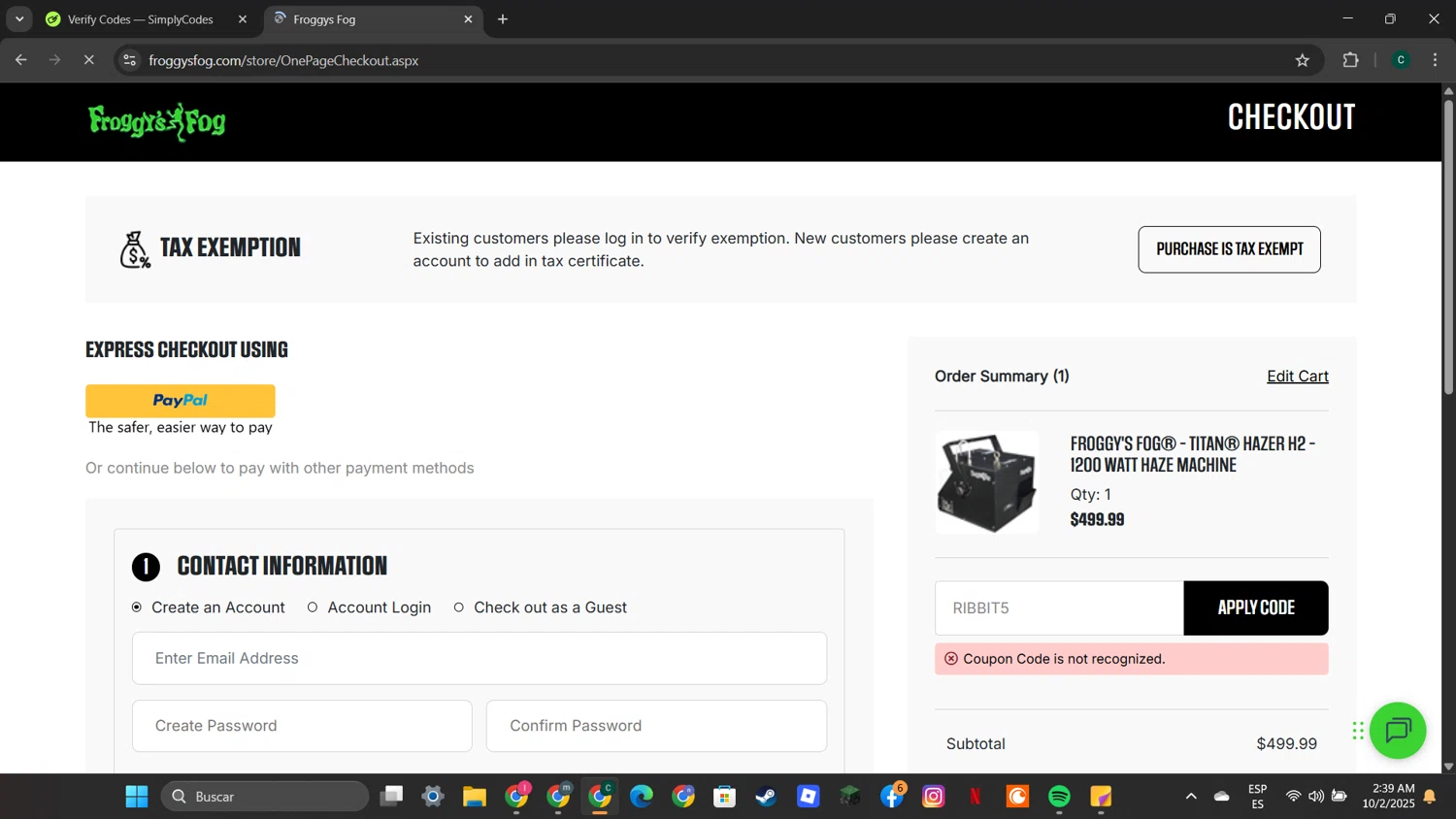
Task: Click the Titan Hazer H2 product thumbnail
Action: 986,482
